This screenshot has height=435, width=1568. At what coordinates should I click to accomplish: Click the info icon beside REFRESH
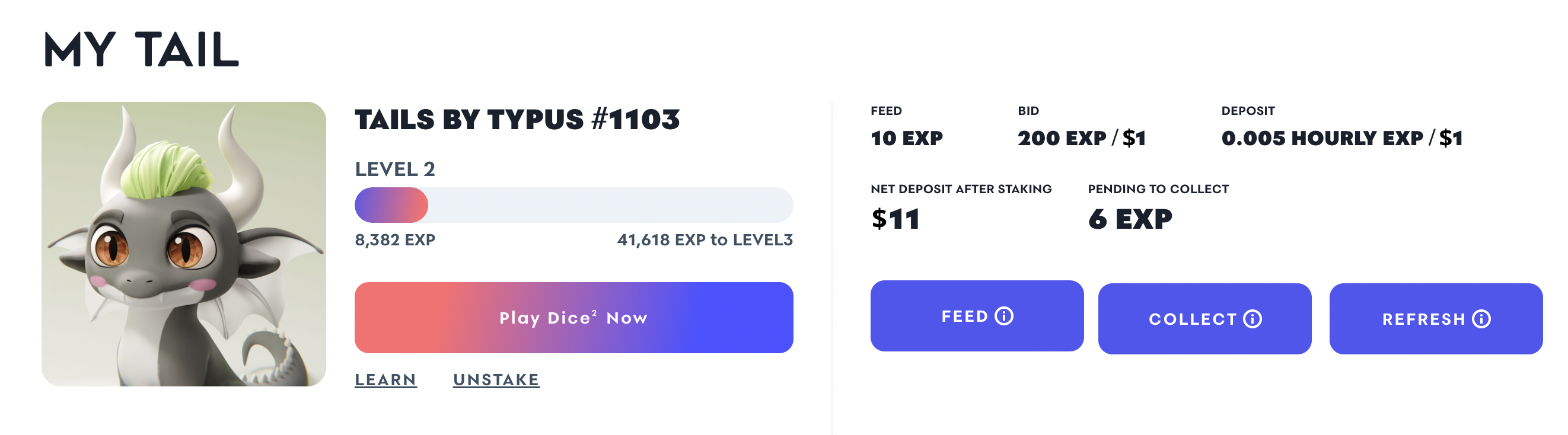pyautogui.click(x=1481, y=319)
